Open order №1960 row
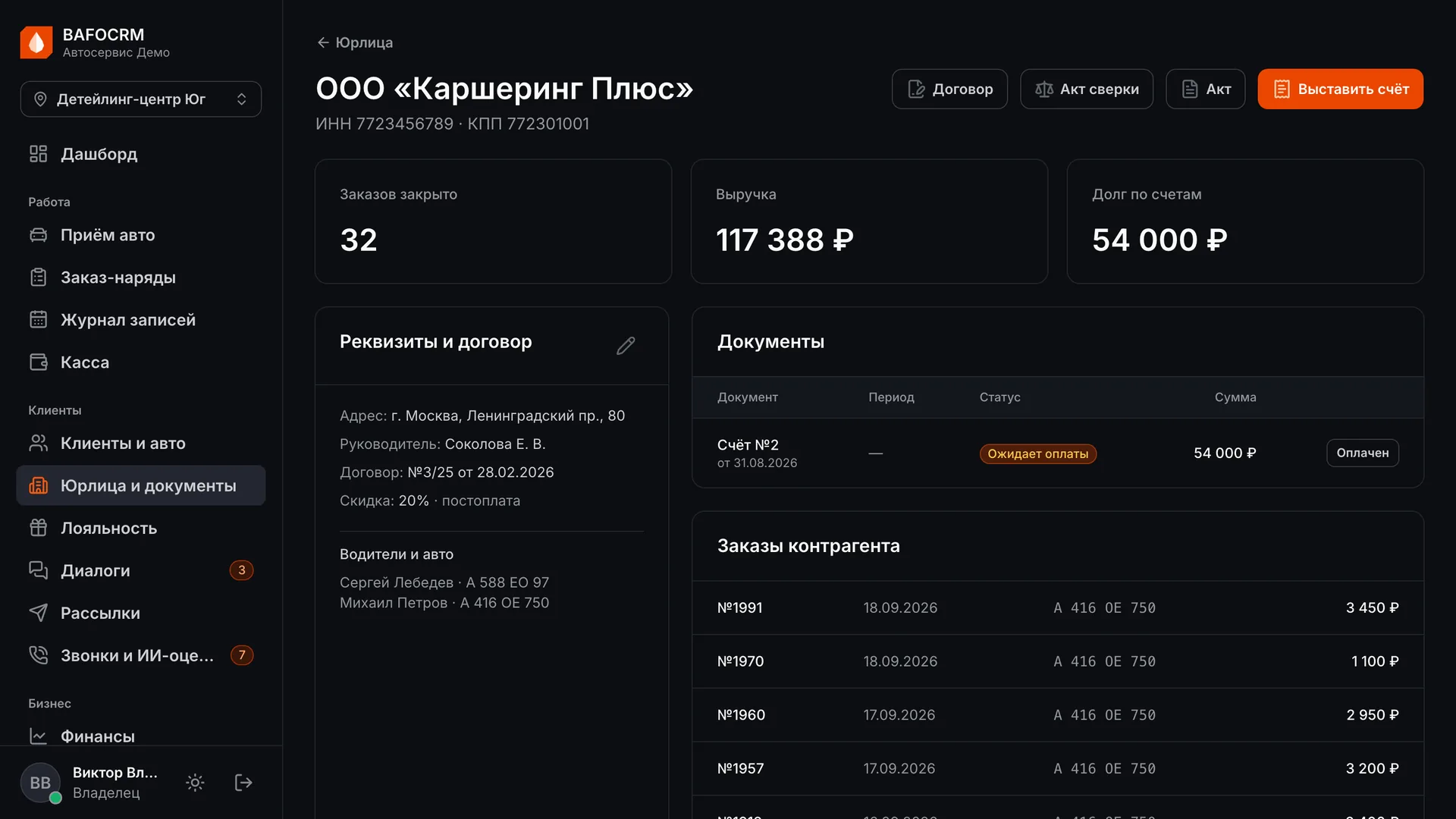The image size is (1456, 819). (1058, 715)
